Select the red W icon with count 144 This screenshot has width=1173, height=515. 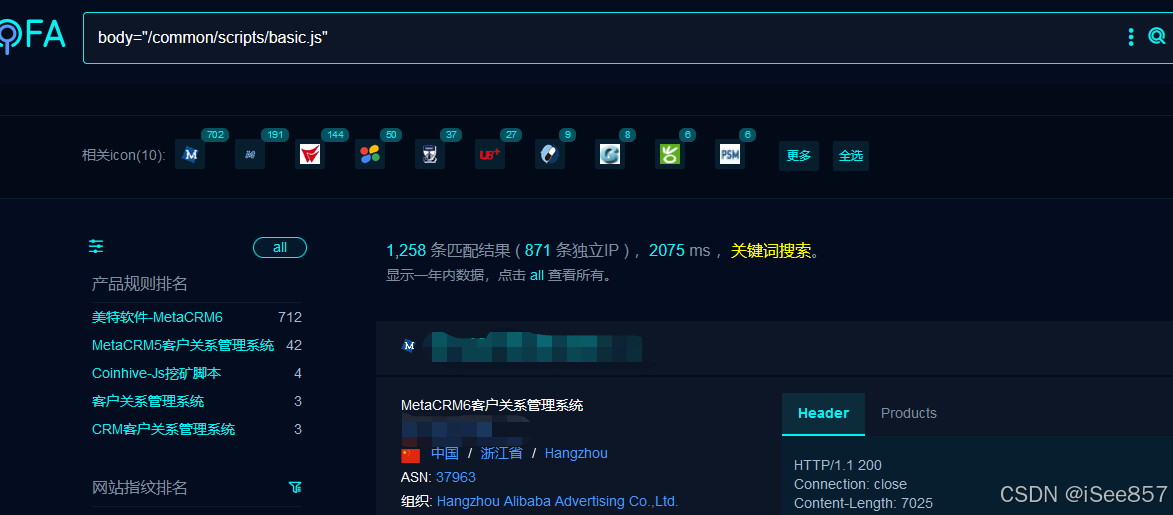(x=310, y=155)
